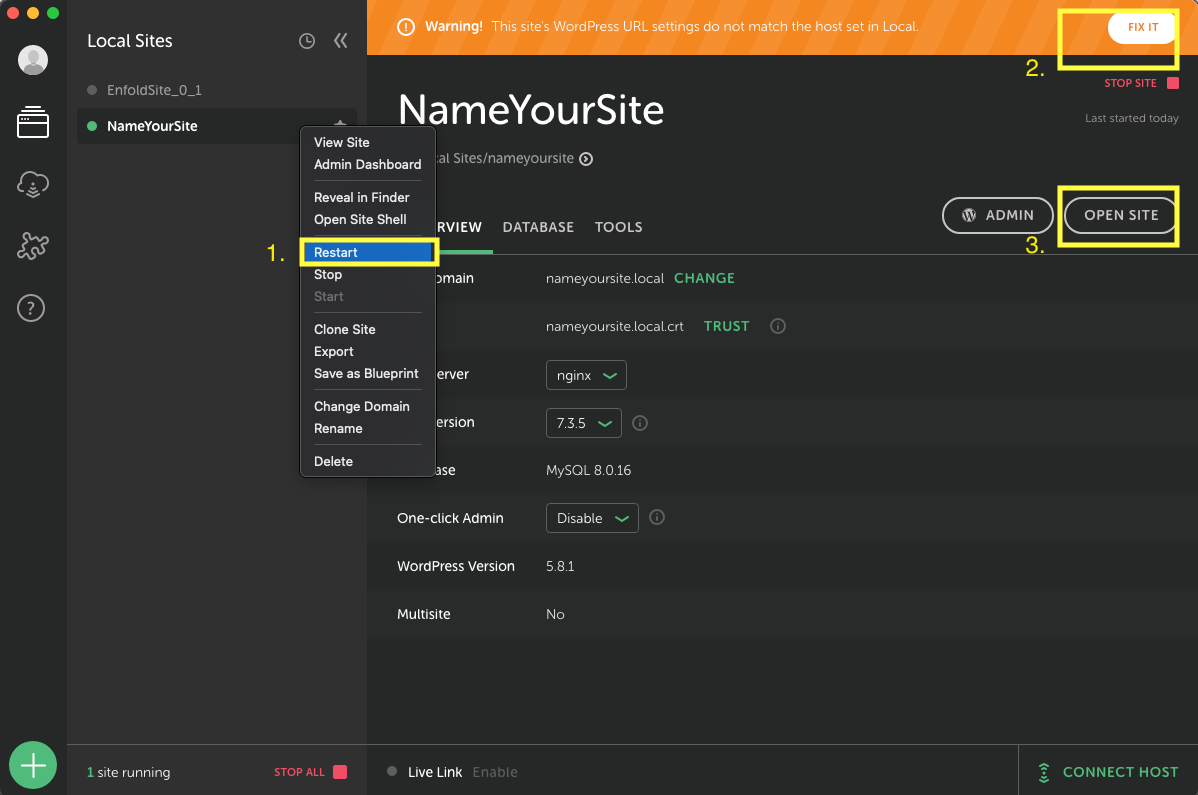Choose Restart from the context menu
Screen dimensions: 1198x795
(368, 252)
